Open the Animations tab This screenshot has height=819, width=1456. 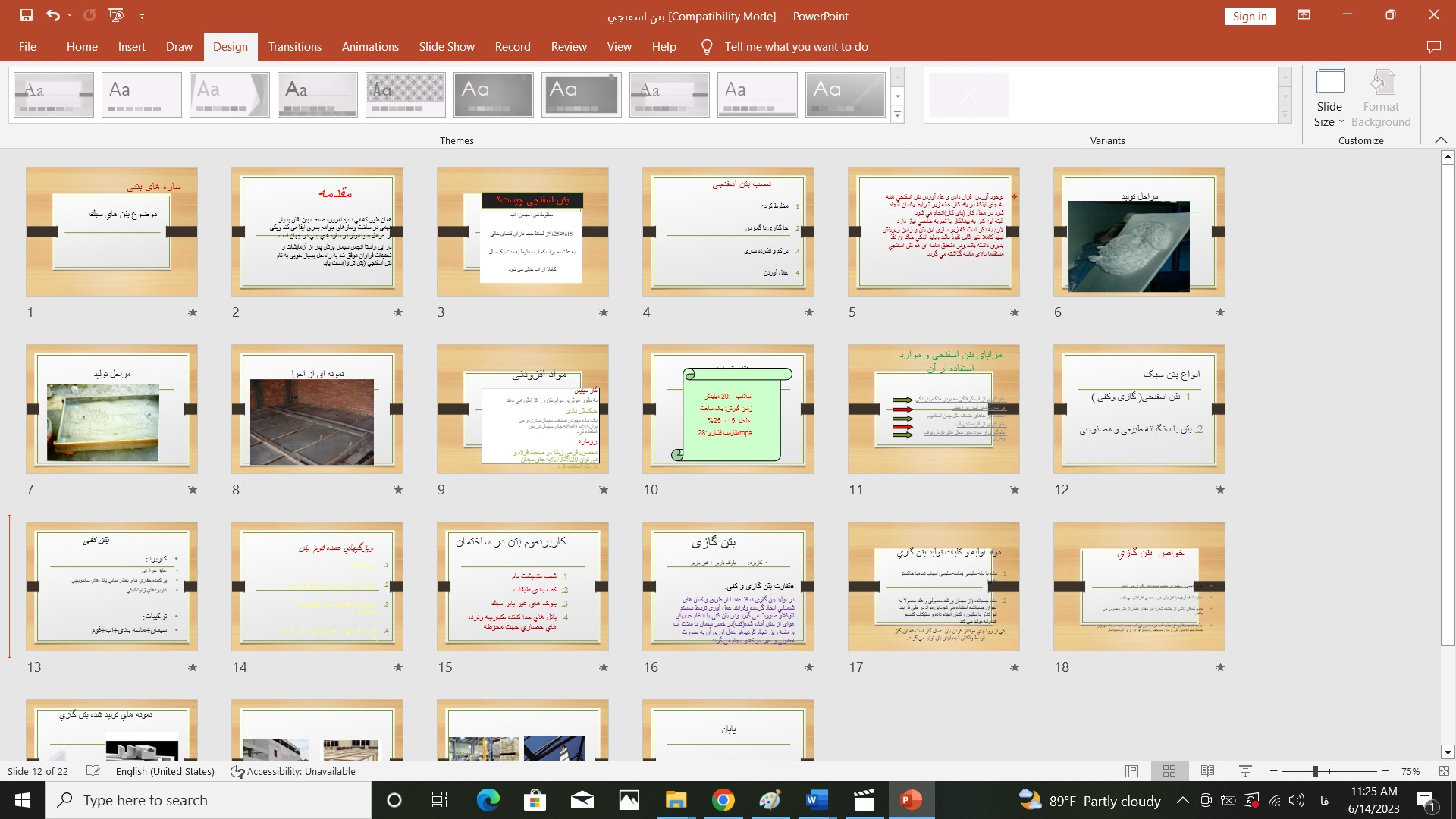pos(370,47)
